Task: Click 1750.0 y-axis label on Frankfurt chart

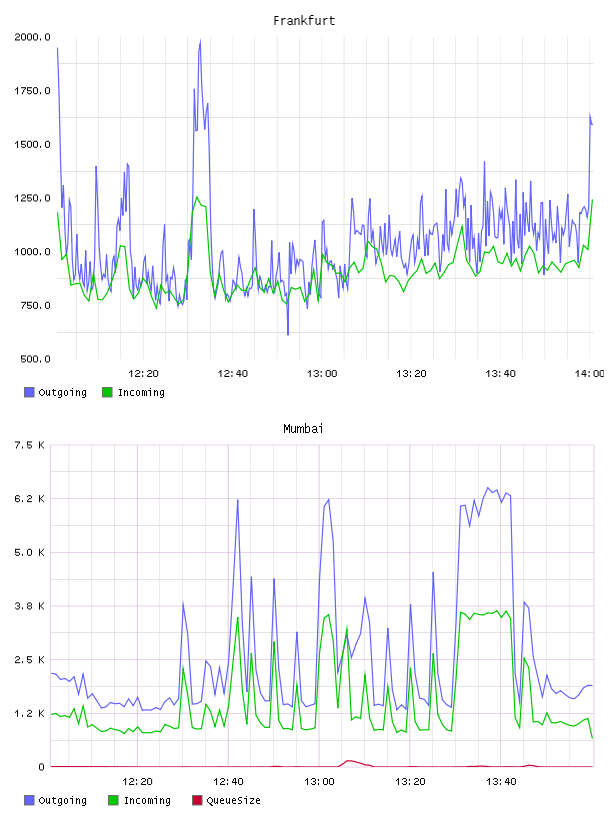Action: click(32, 91)
